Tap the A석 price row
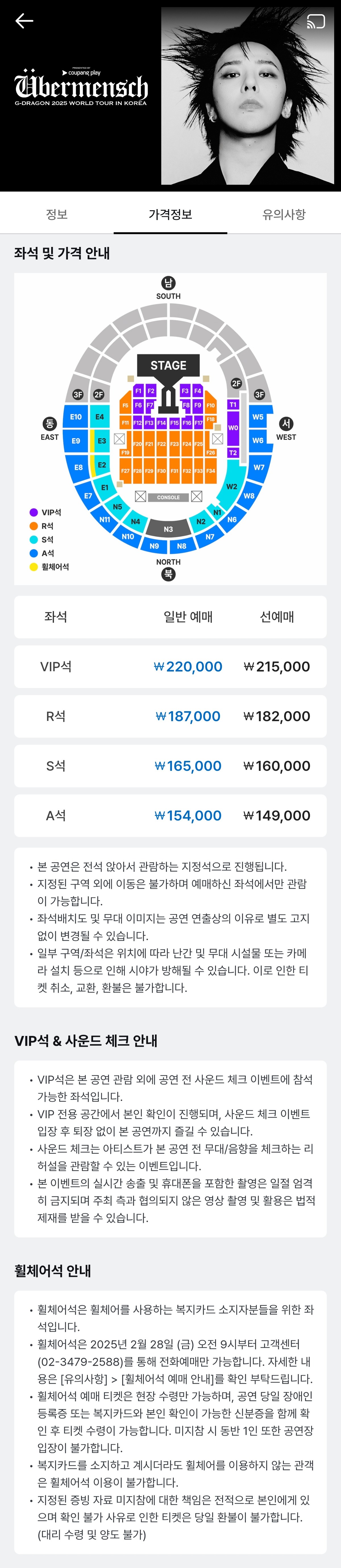The height and width of the screenshot is (1568, 341). 170,816
